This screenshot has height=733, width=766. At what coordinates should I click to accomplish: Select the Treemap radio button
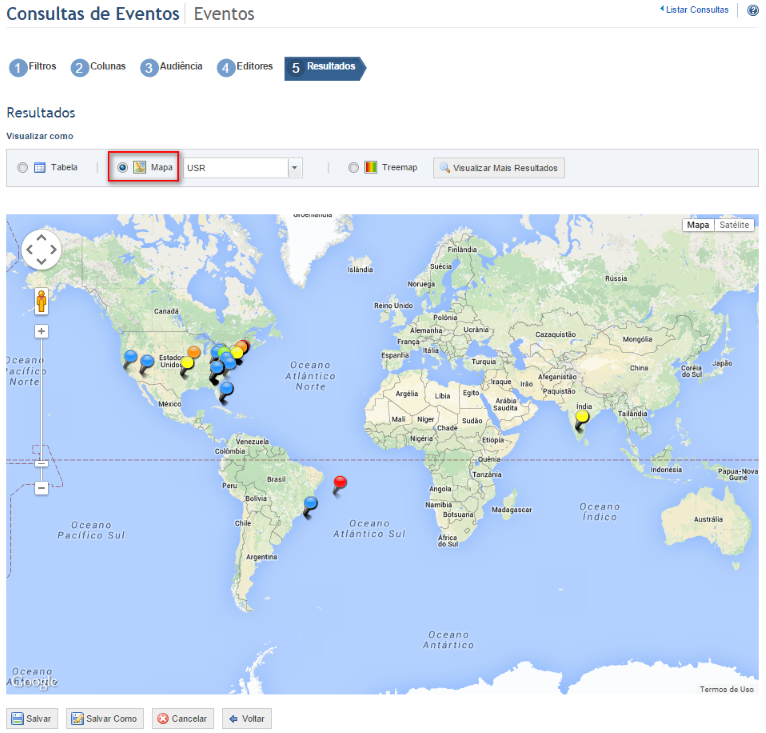353,168
